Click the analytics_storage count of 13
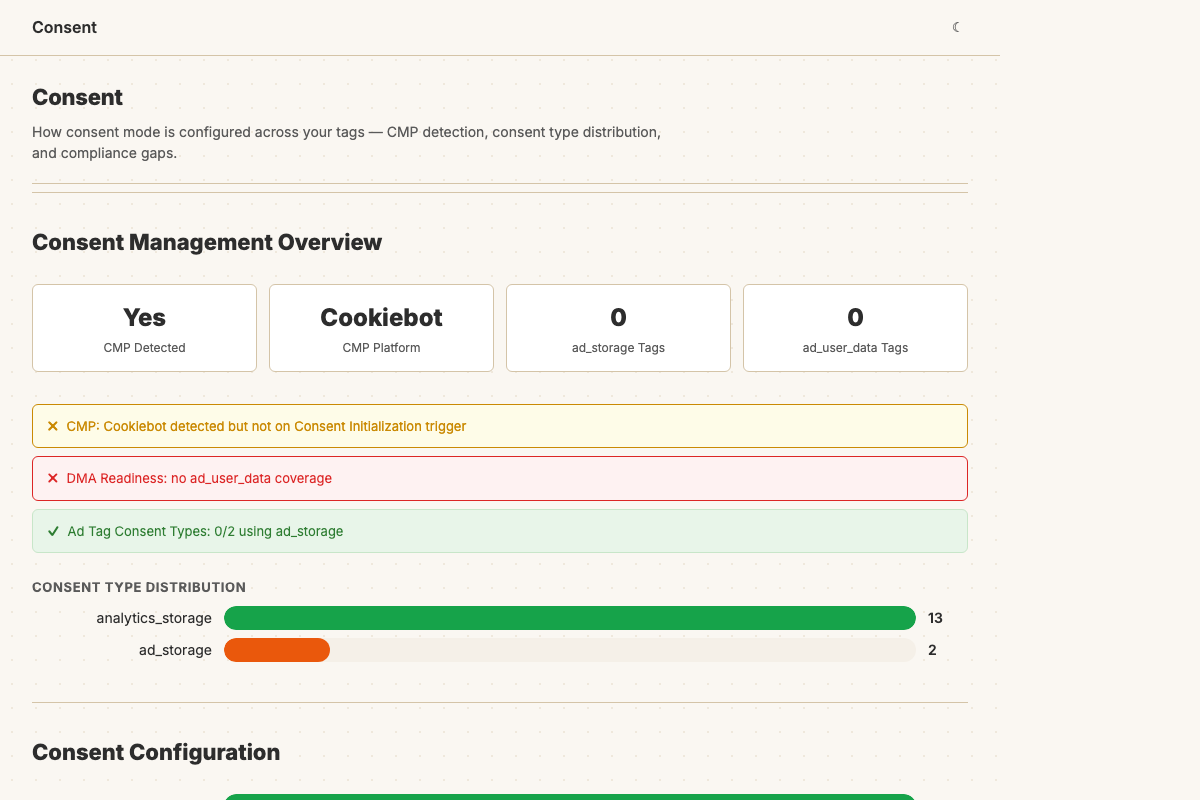Image resolution: width=1200 pixels, height=800 pixels. 935,618
